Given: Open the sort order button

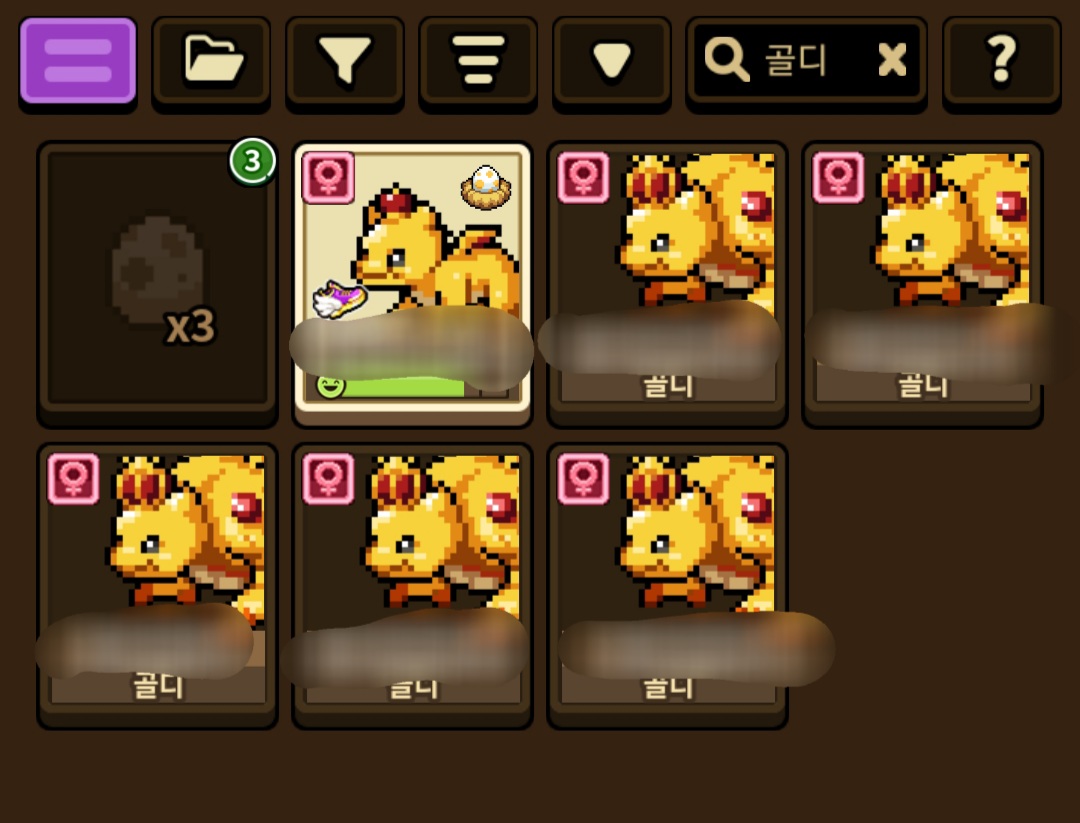Looking at the screenshot, I should coord(478,61).
